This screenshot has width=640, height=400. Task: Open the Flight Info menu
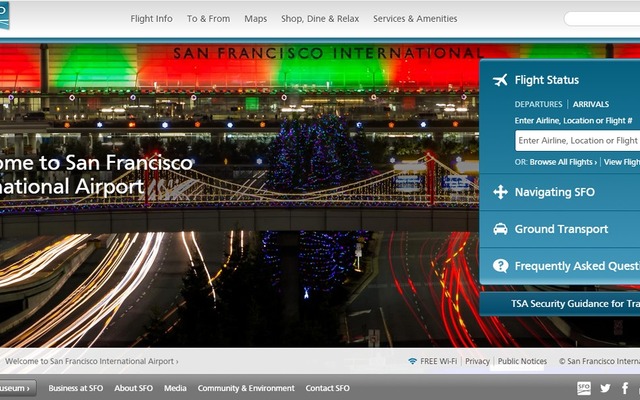[151, 19]
